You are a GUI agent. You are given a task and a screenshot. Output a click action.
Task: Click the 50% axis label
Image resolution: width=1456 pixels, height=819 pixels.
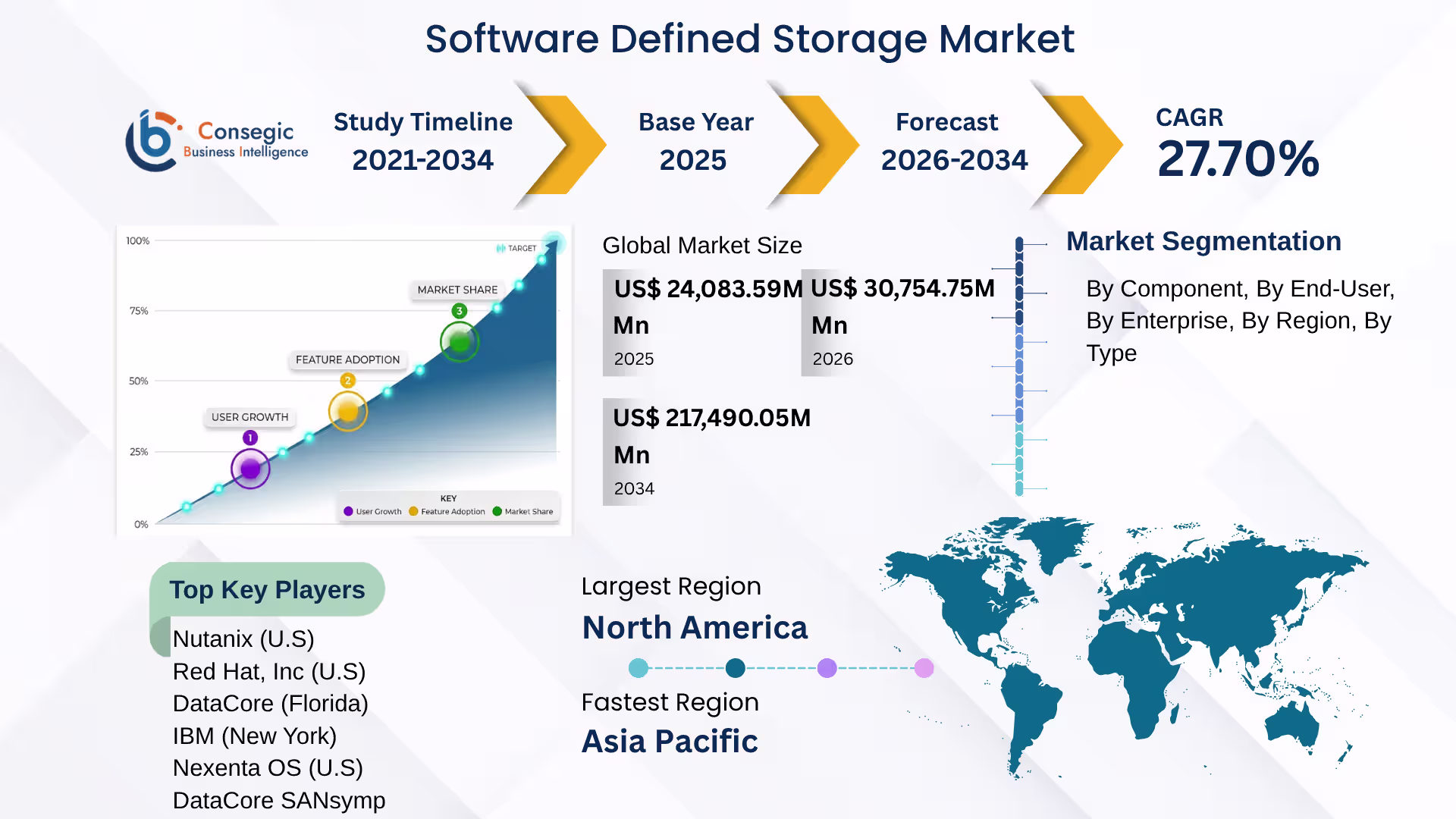[x=139, y=381]
